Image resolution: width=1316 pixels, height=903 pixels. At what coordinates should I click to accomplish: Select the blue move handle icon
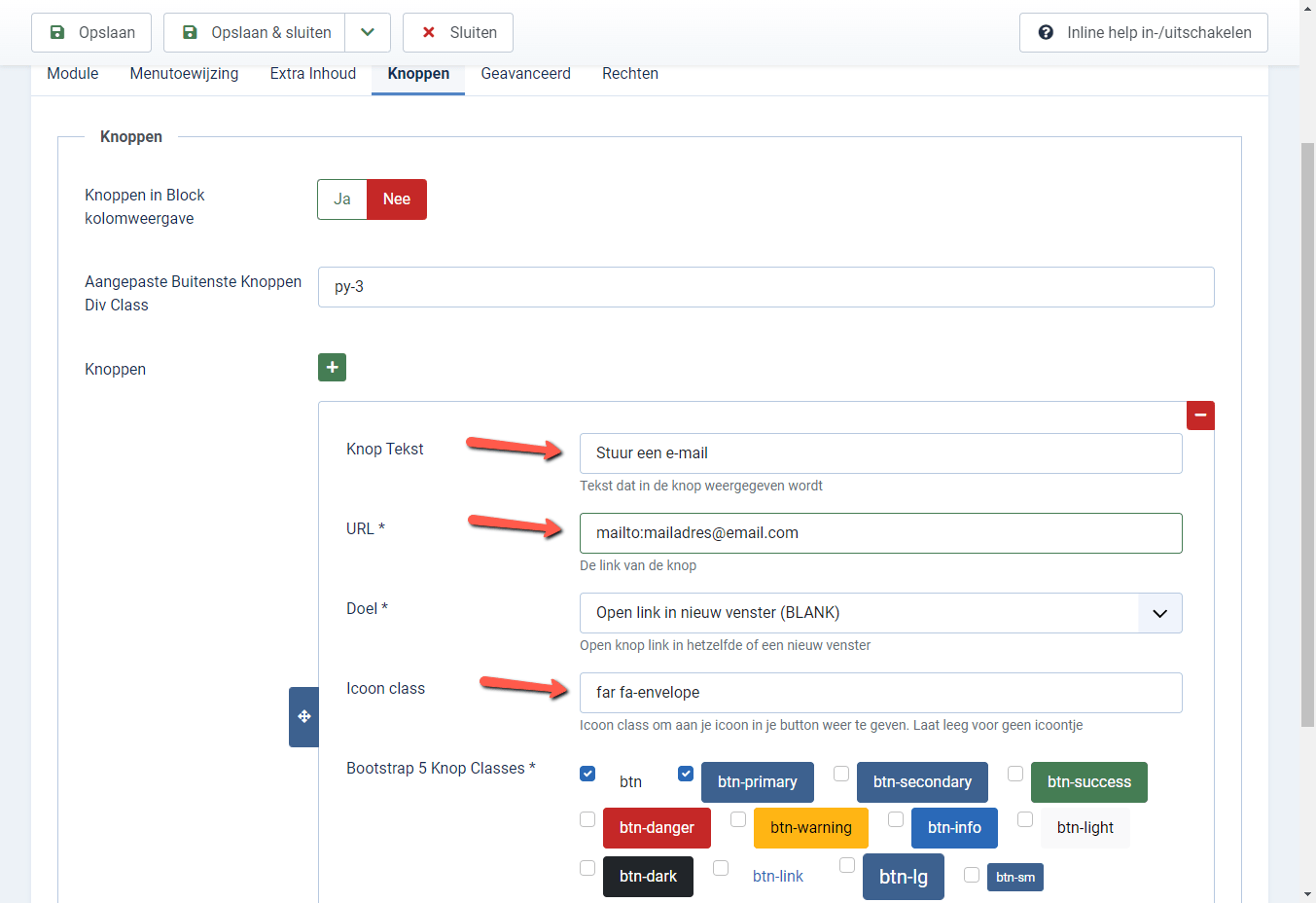point(303,716)
